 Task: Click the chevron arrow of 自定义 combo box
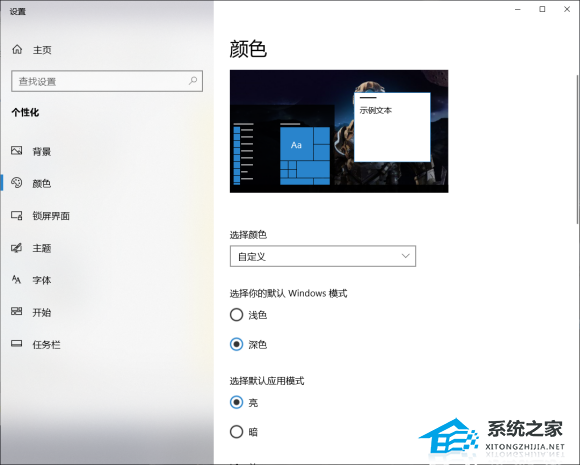point(405,256)
